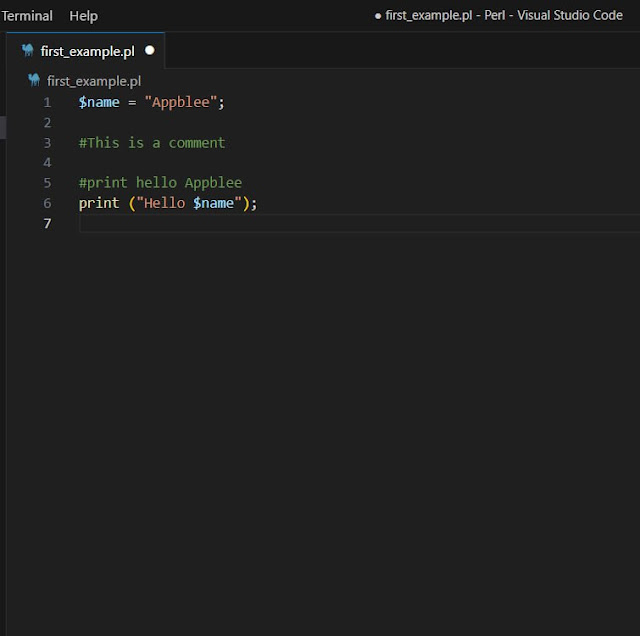640x636 pixels.
Task: Click the "Hello" text in the print string
Action: 164,203
